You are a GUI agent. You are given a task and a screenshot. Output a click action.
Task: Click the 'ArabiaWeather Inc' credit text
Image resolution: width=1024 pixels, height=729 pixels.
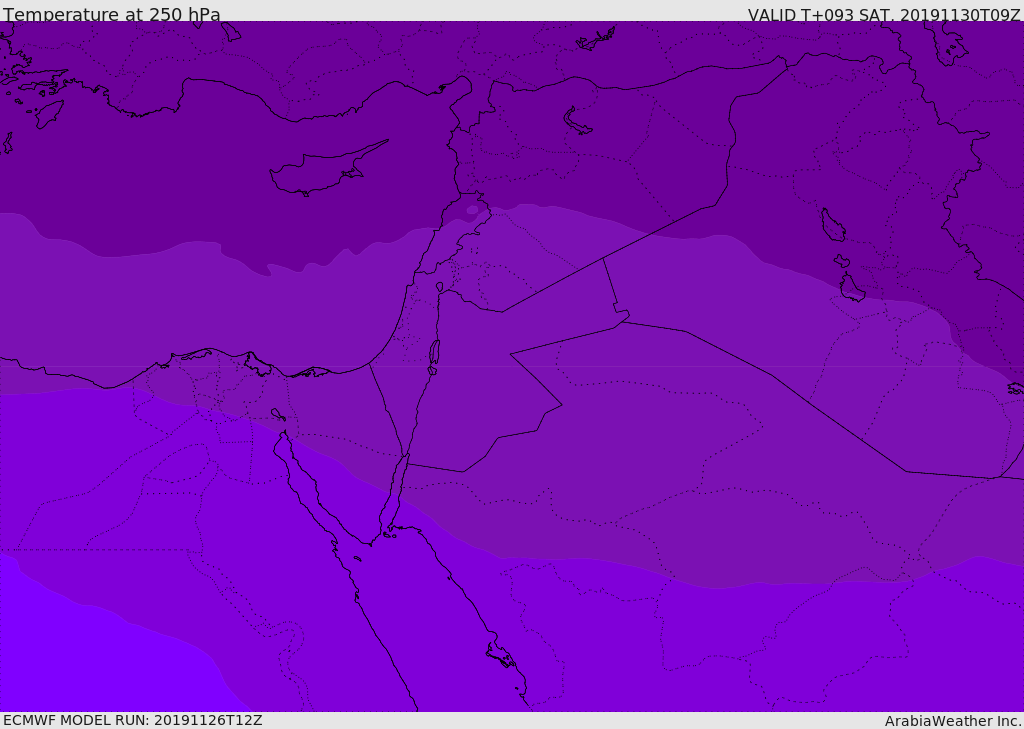[x=952, y=721]
